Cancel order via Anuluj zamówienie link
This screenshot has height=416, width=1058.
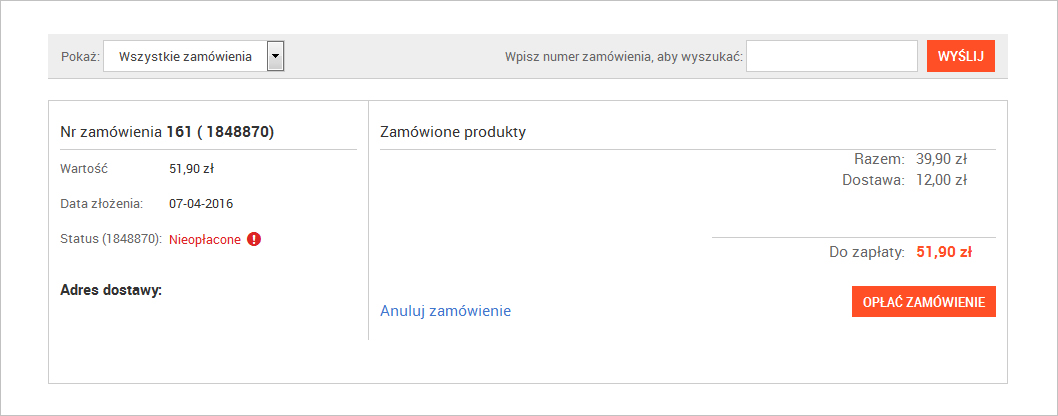click(445, 311)
